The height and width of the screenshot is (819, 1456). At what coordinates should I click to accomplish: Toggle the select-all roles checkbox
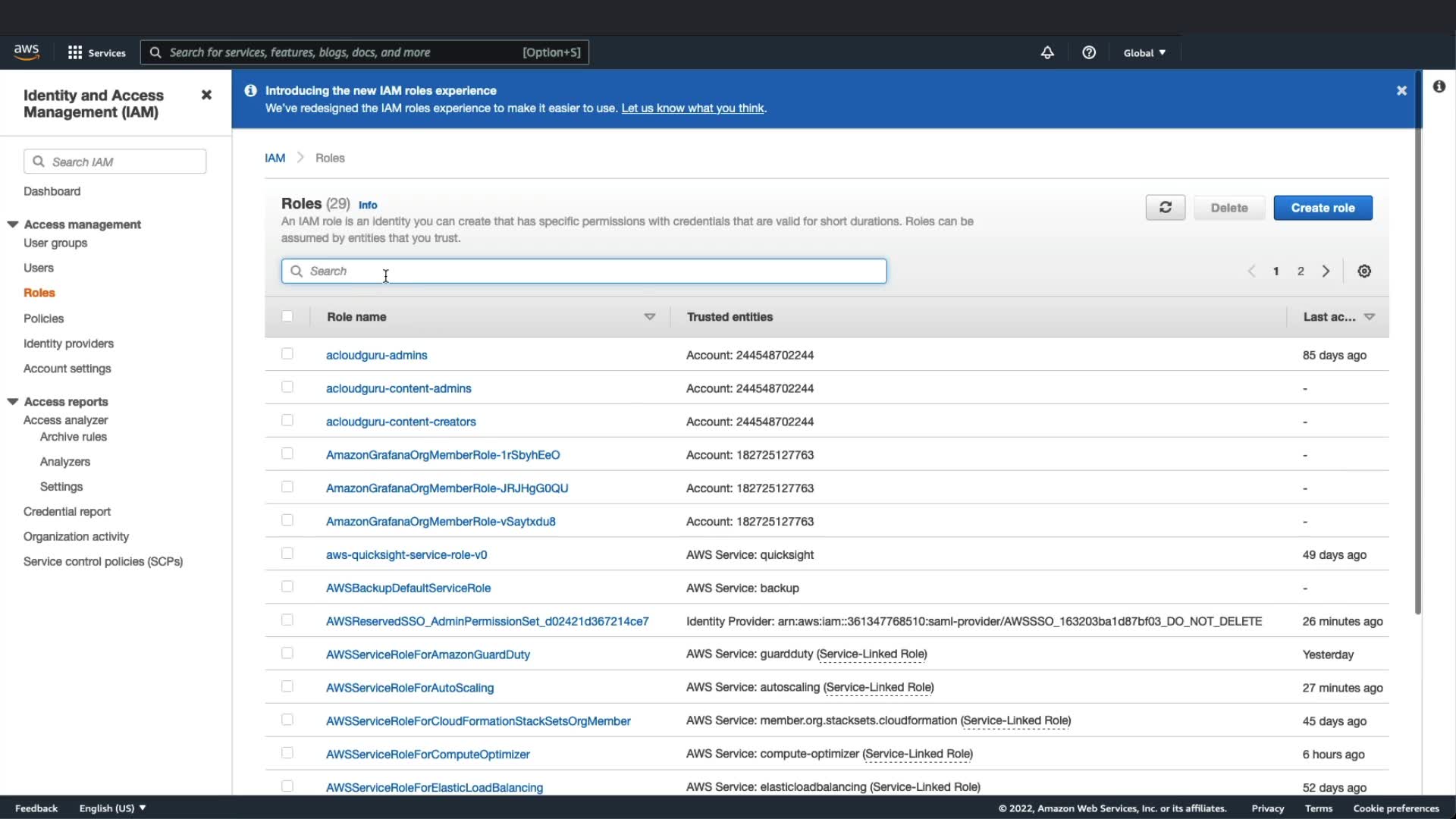(287, 316)
